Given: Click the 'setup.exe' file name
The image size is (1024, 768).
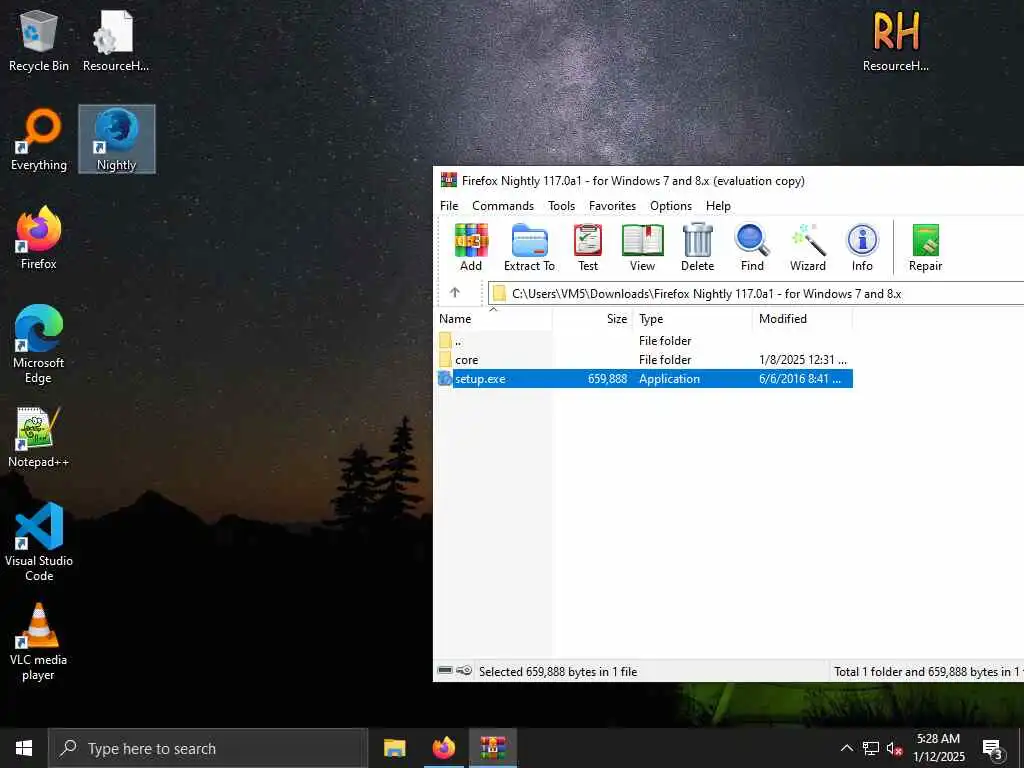Looking at the screenshot, I should [480, 379].
